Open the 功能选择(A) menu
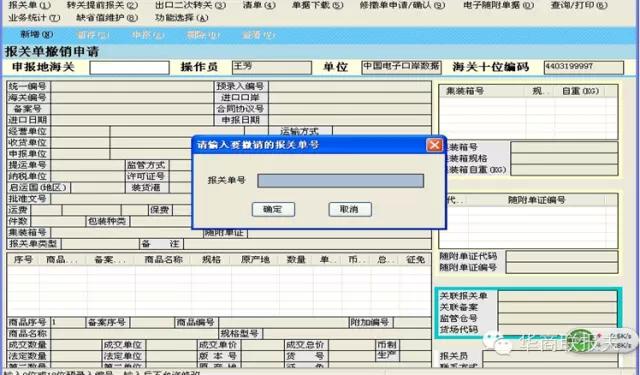 click(x=181, y=18)
